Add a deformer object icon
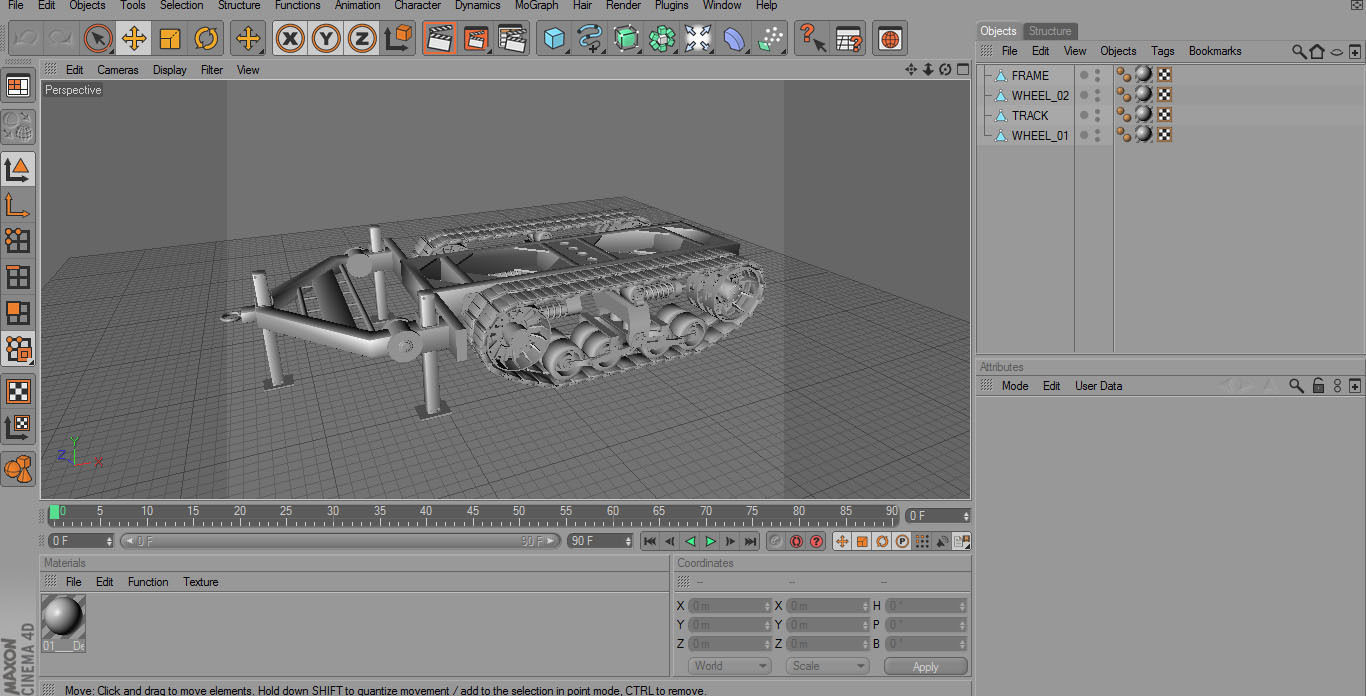 pyautogui.click(x=734, y=39)
